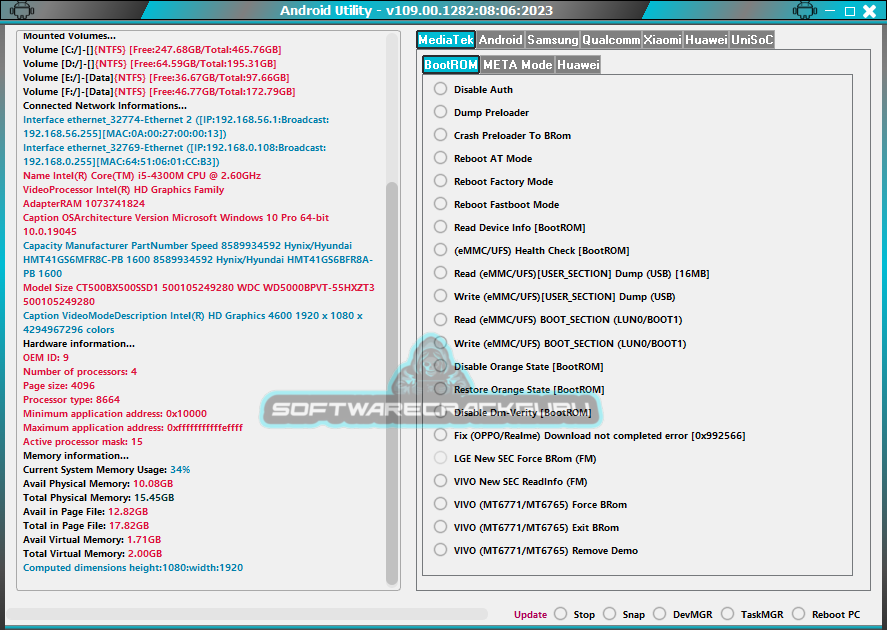Image resolution: width=887 pixels, height=630 pixels.
Task: Select the Dump Preloader option
Action: 440,112
